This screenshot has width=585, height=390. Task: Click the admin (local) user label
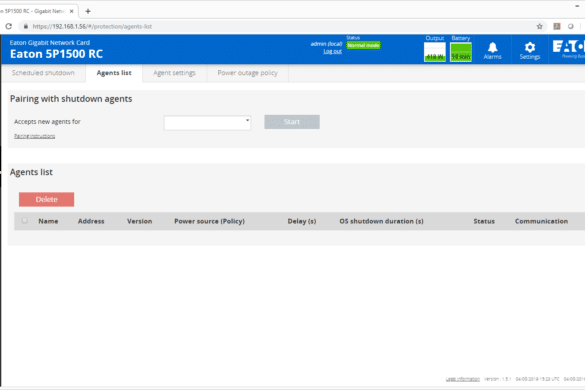326,44
